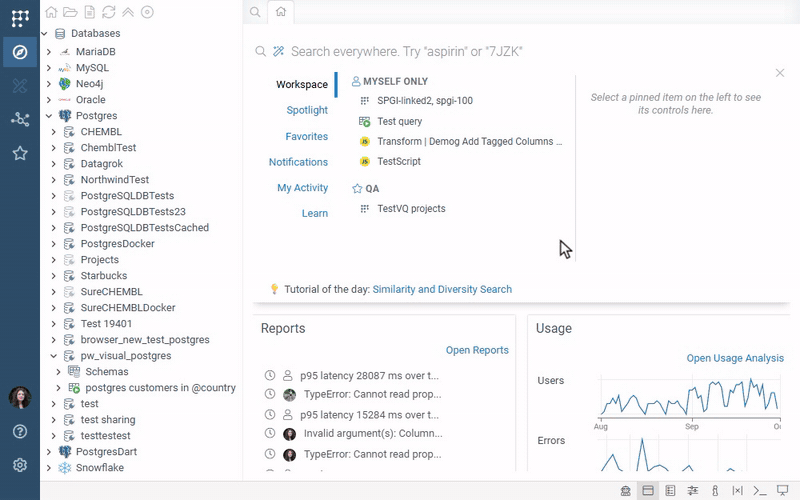The height and width of the screenshot is (500, 800).
Task: Click the info 'i' icon in status bar
Action: point(715,491)
